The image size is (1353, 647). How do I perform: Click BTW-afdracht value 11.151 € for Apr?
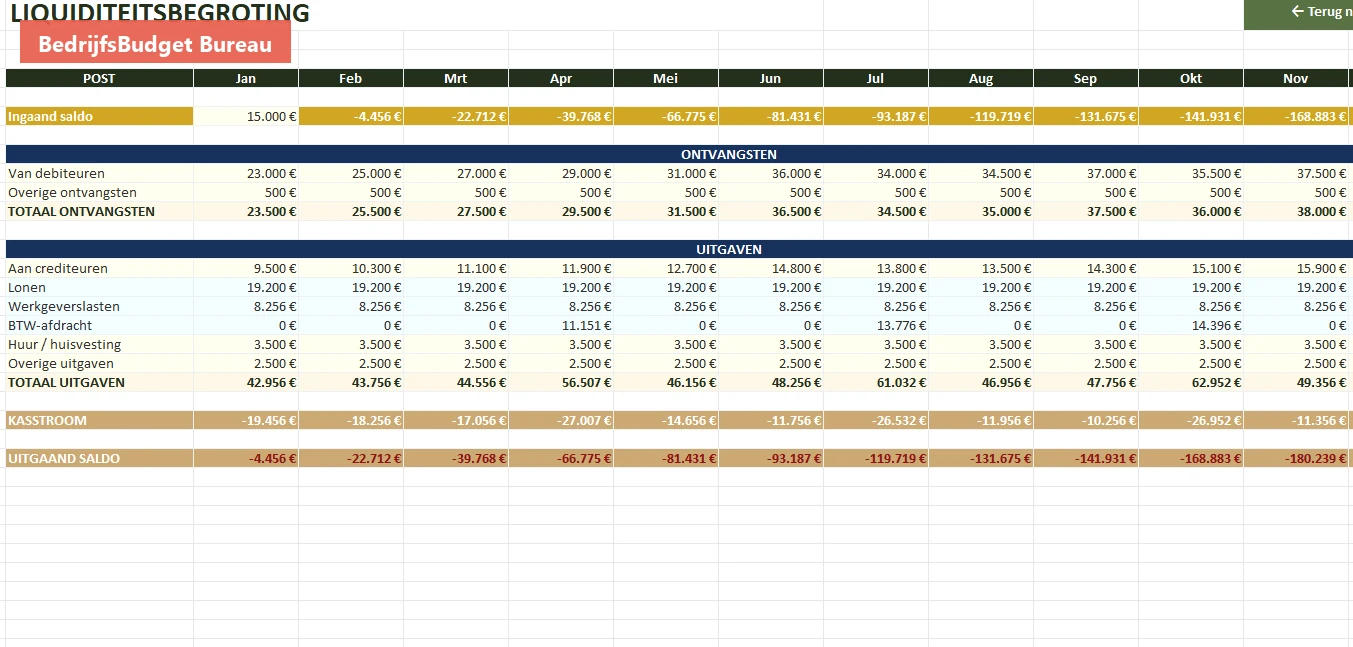pyautogui.click(x=561, y=325)
